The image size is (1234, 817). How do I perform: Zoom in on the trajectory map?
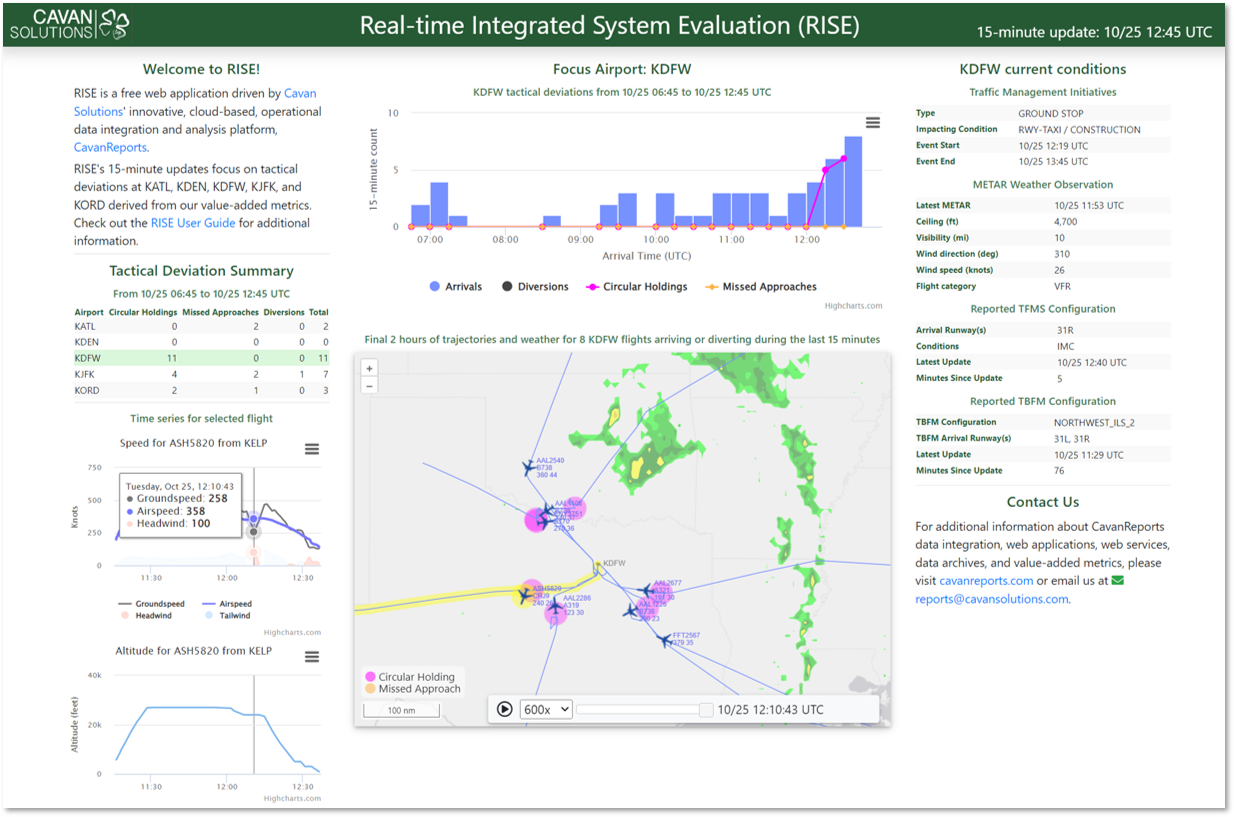tap(370, 368)
